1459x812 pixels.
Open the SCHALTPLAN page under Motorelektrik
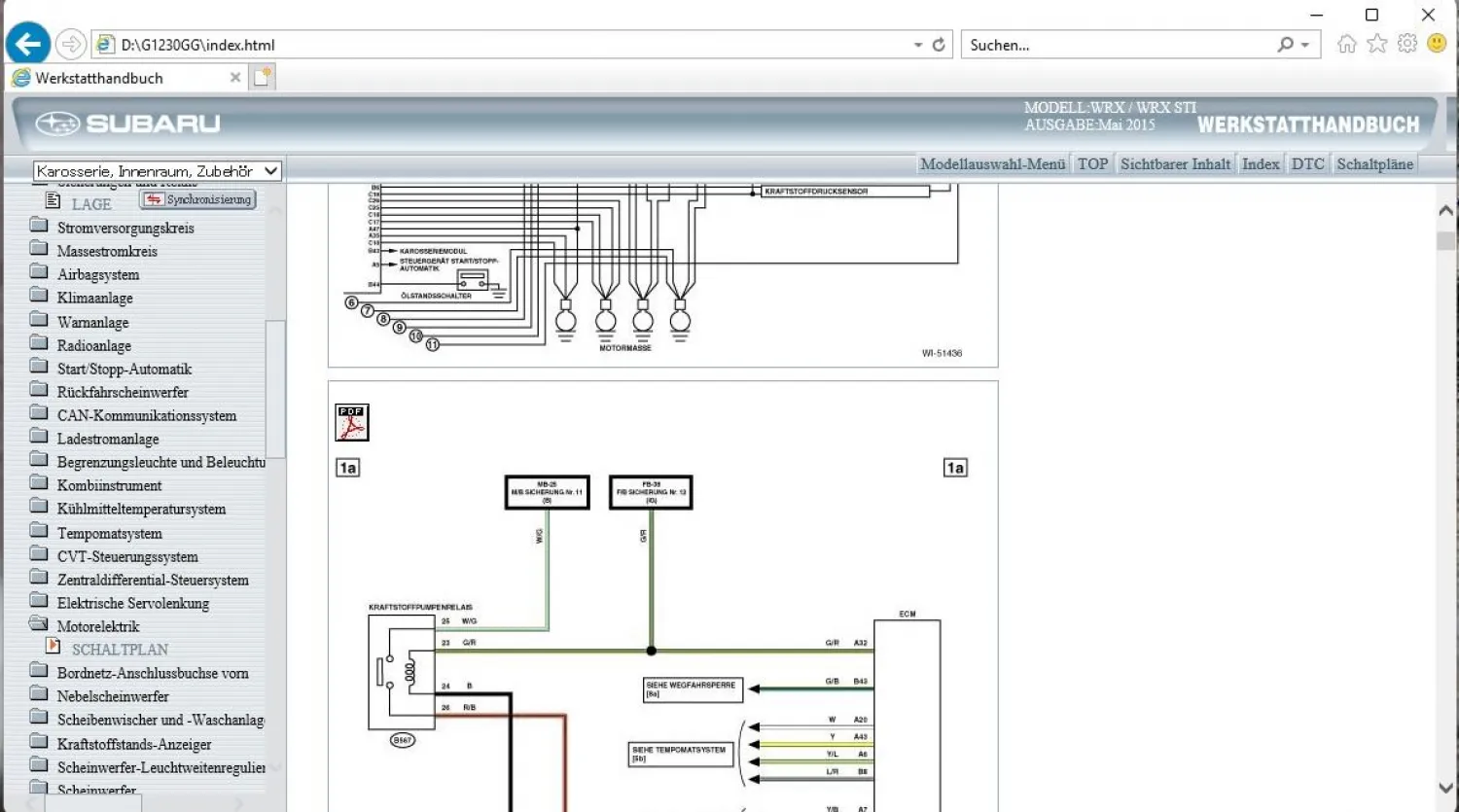pos(120,650)
